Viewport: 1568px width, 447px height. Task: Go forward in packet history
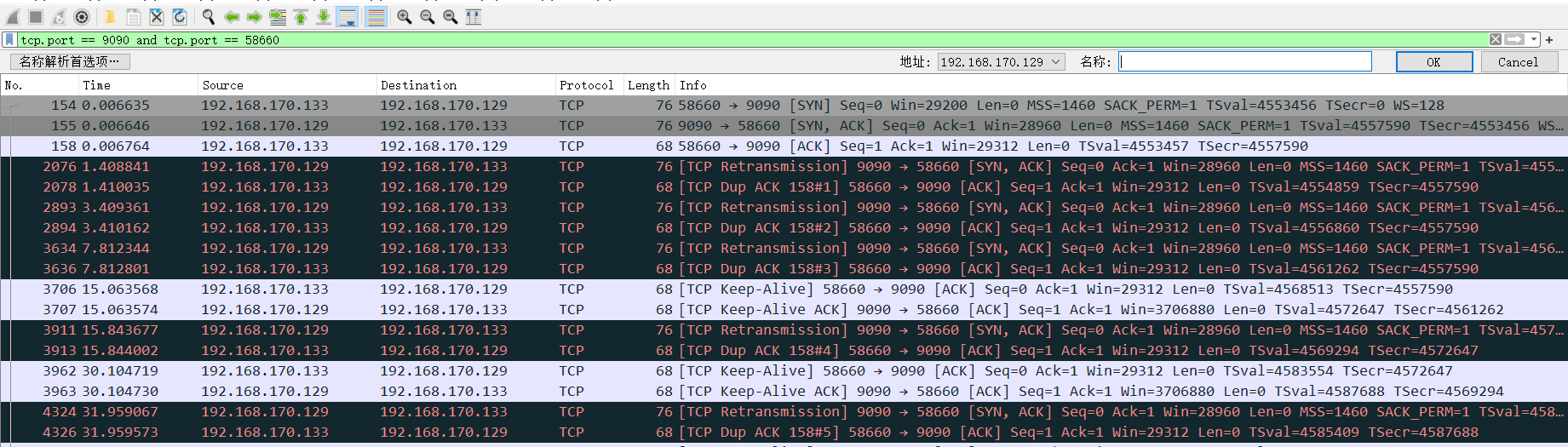255,16
